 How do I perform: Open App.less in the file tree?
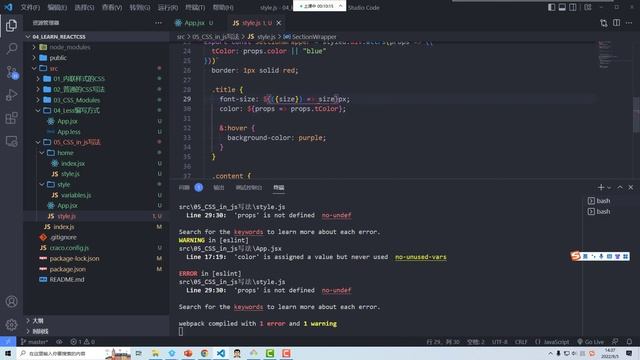[x=69, y=132]
